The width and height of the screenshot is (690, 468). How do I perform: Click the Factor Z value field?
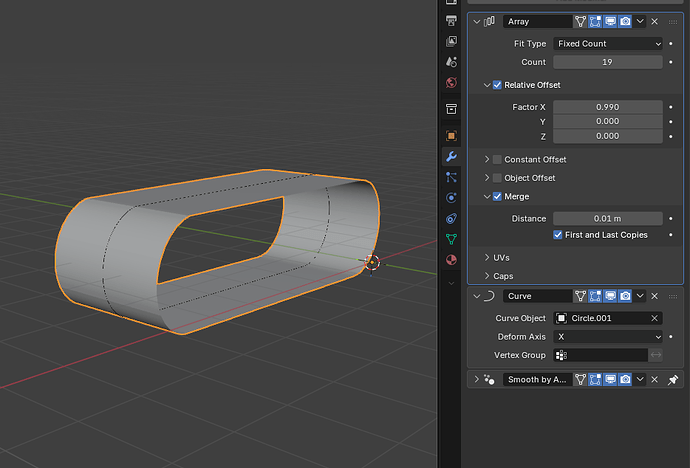[x=608, y=136]
